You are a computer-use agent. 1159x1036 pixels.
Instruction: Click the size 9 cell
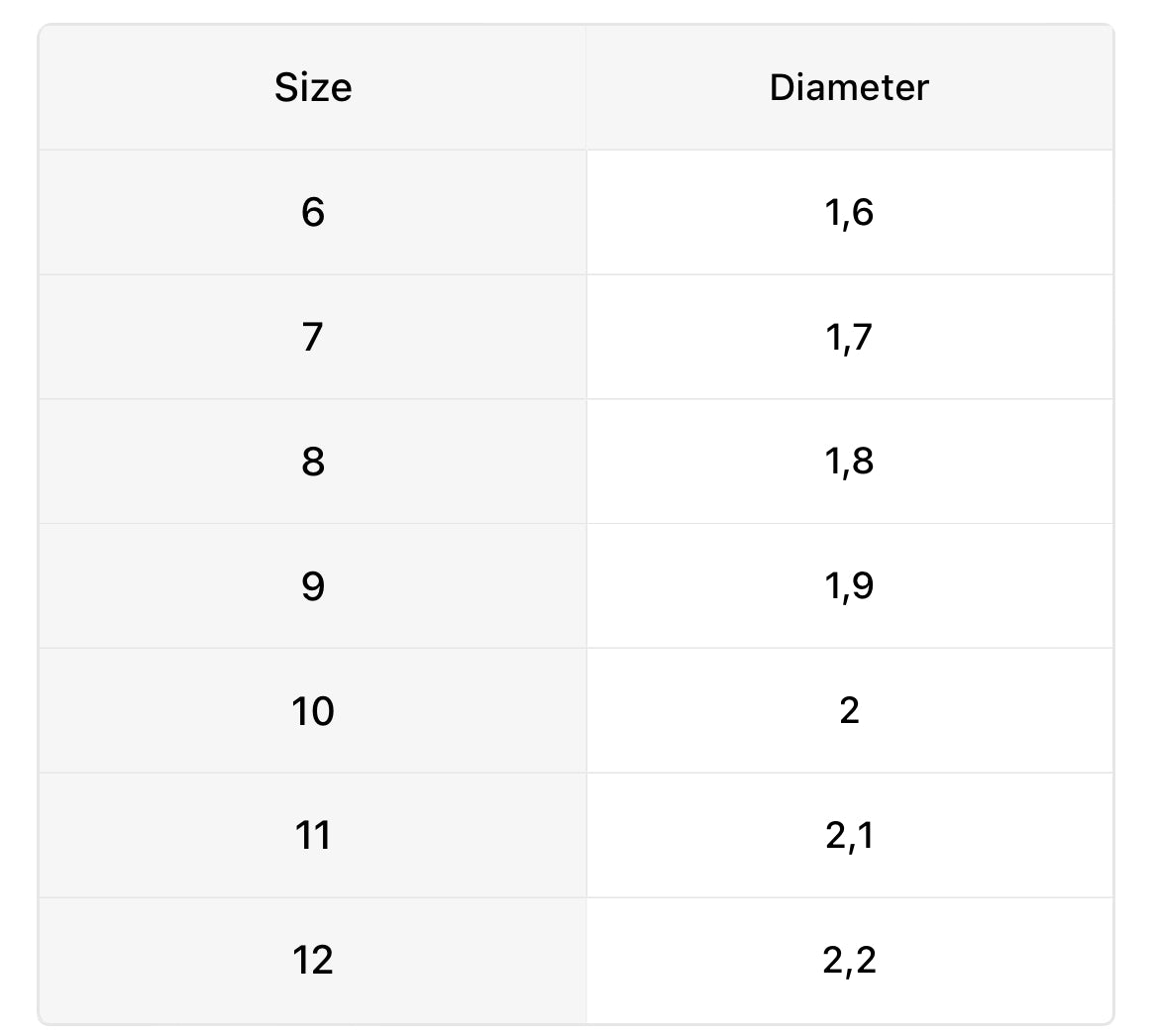click(313, 586)
